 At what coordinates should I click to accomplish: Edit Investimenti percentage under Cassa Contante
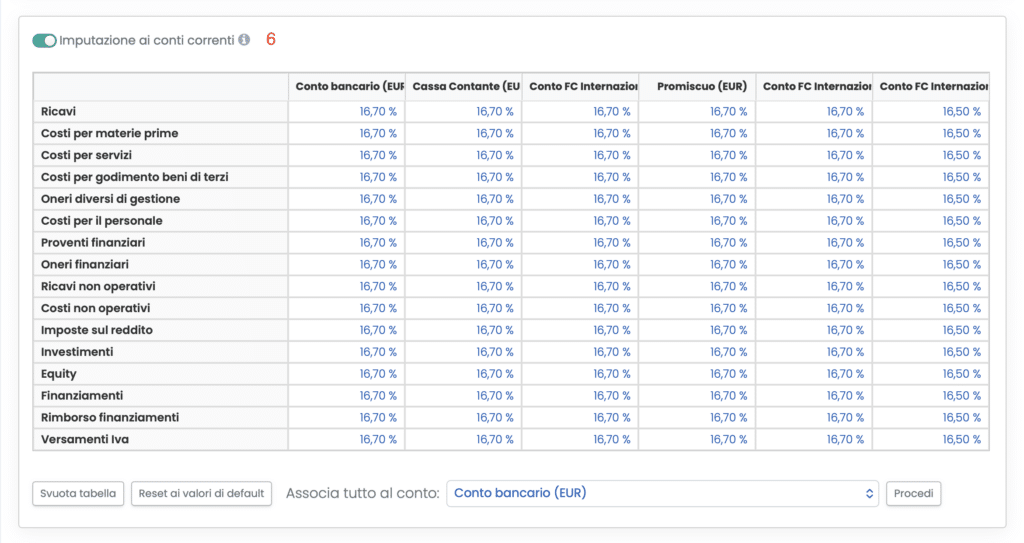pyautogui.click(x=495, y=352)
